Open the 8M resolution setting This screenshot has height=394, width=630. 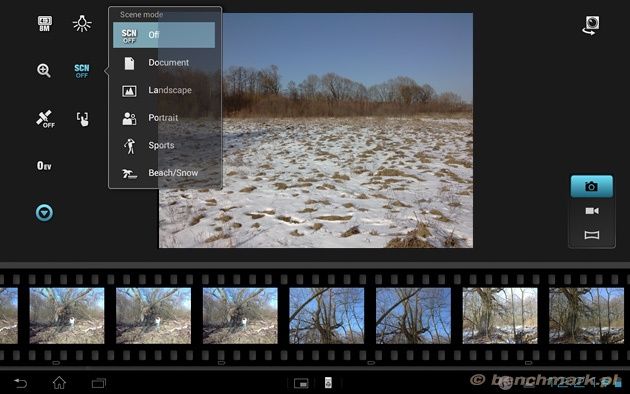pyautogui.click(x=44, y=23)
